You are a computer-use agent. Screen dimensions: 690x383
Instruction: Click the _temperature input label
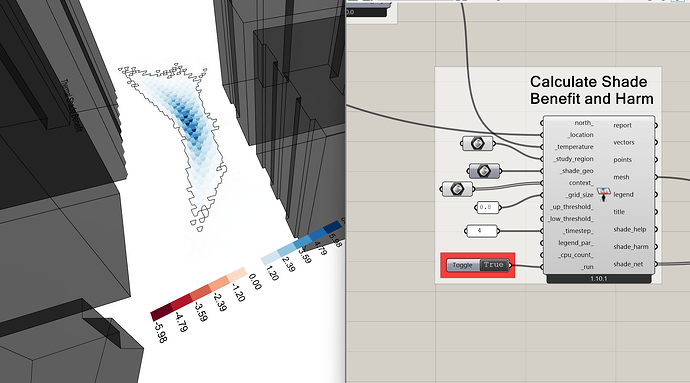pos(574,147)
